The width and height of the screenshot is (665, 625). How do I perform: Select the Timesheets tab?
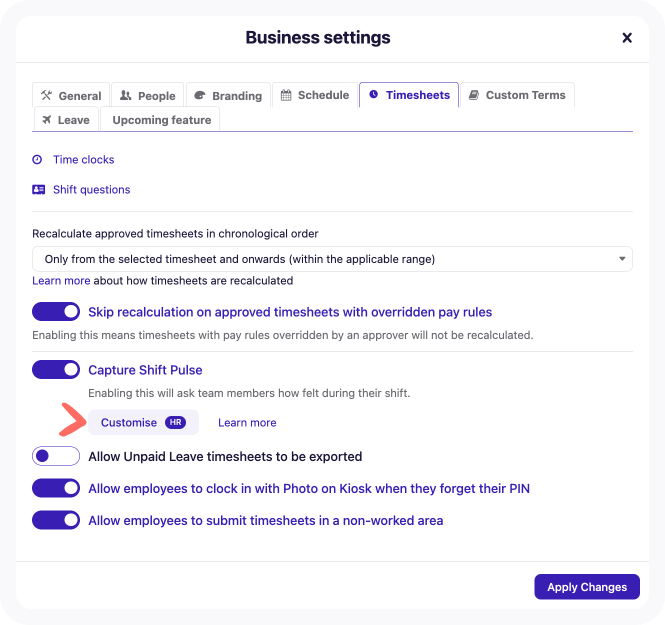pos(409,95)
